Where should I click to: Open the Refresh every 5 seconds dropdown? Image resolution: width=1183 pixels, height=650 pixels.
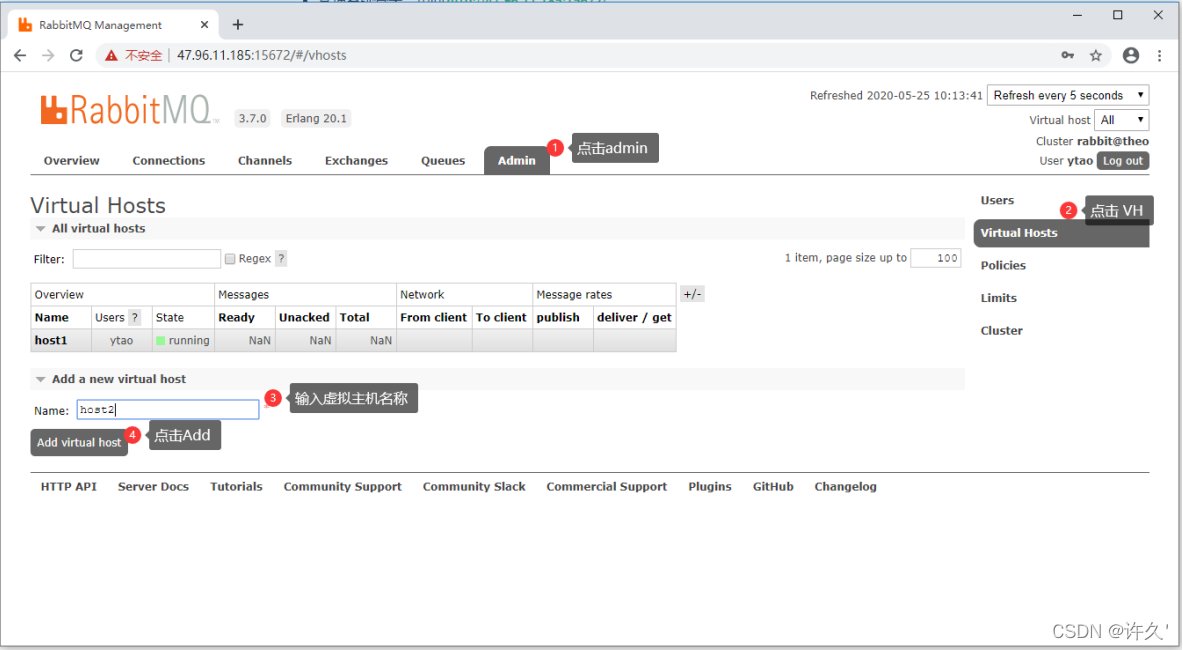coord(1068,95)
